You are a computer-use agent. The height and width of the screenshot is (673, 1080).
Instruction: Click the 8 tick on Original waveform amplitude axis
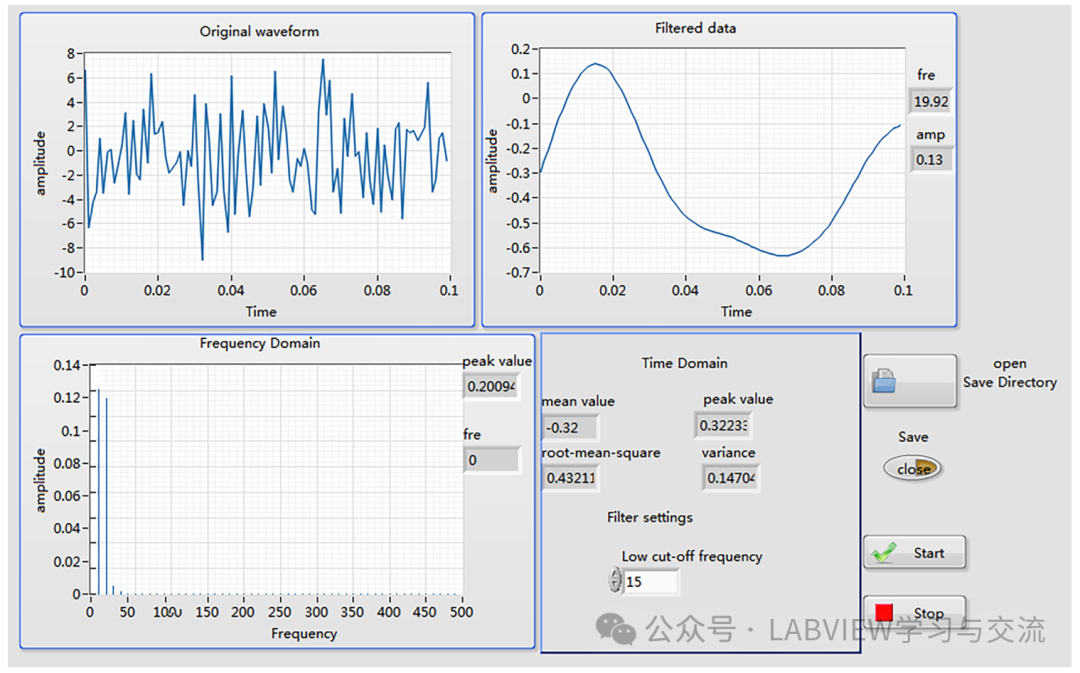coord(71,53)
